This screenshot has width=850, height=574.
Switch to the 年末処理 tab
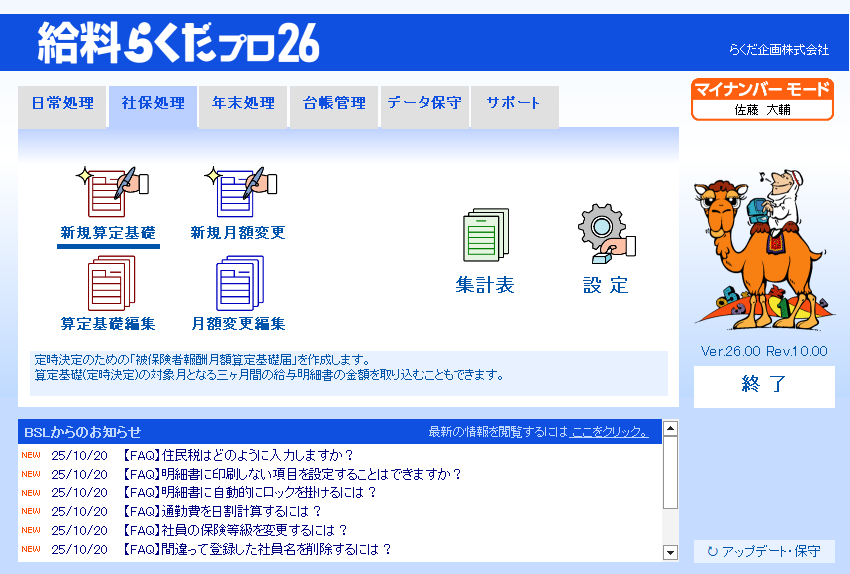(243, 103)
